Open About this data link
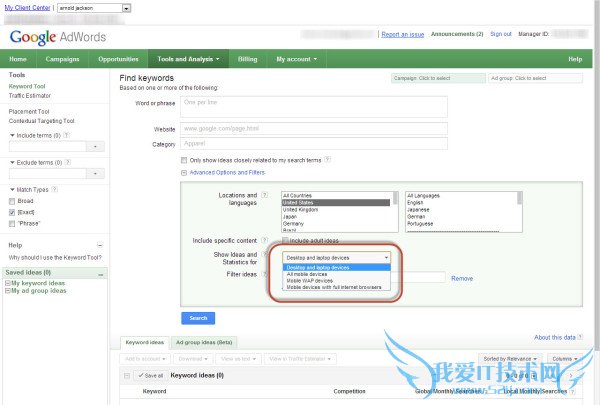This screenshot has height=405, width=600. 554,337
